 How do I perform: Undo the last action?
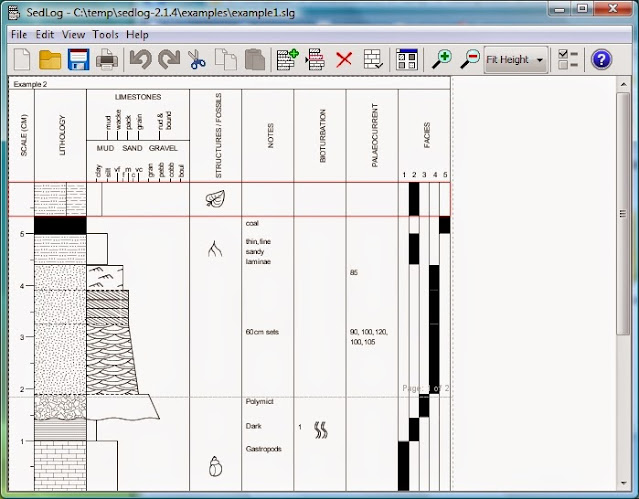141,60
